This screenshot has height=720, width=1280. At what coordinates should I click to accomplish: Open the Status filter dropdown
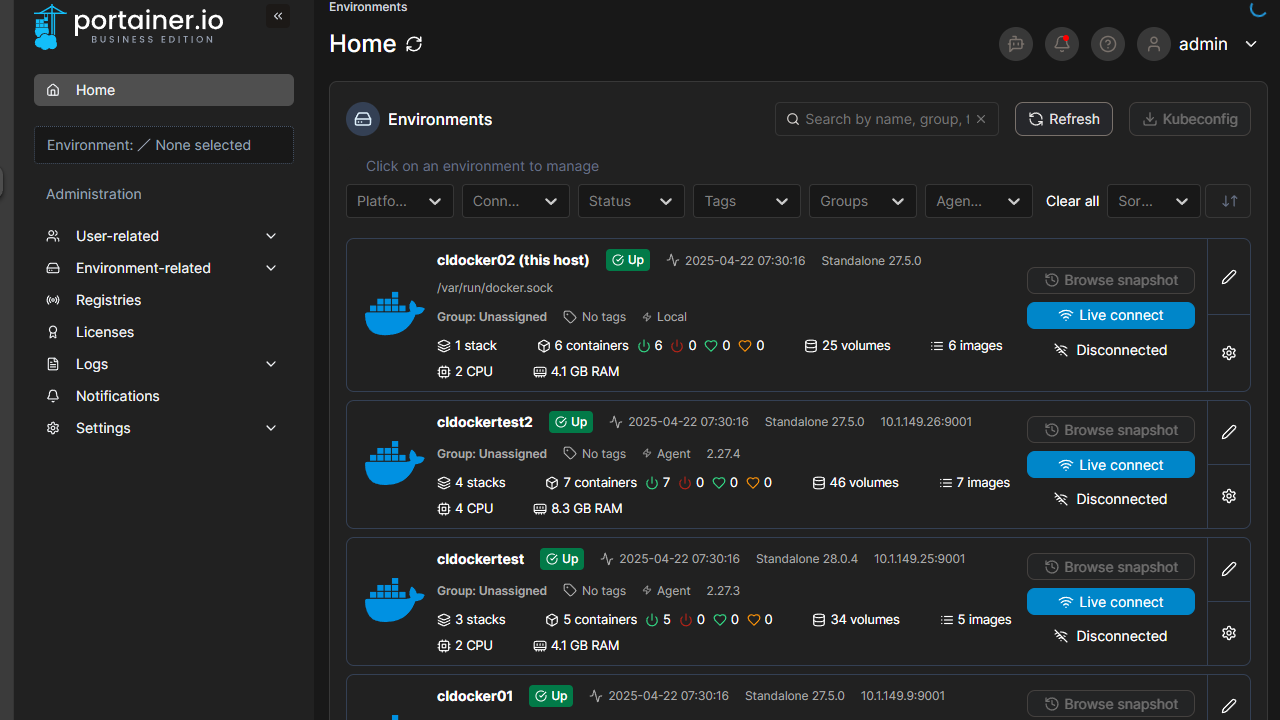pyautogui.click(x=631, y=201)
